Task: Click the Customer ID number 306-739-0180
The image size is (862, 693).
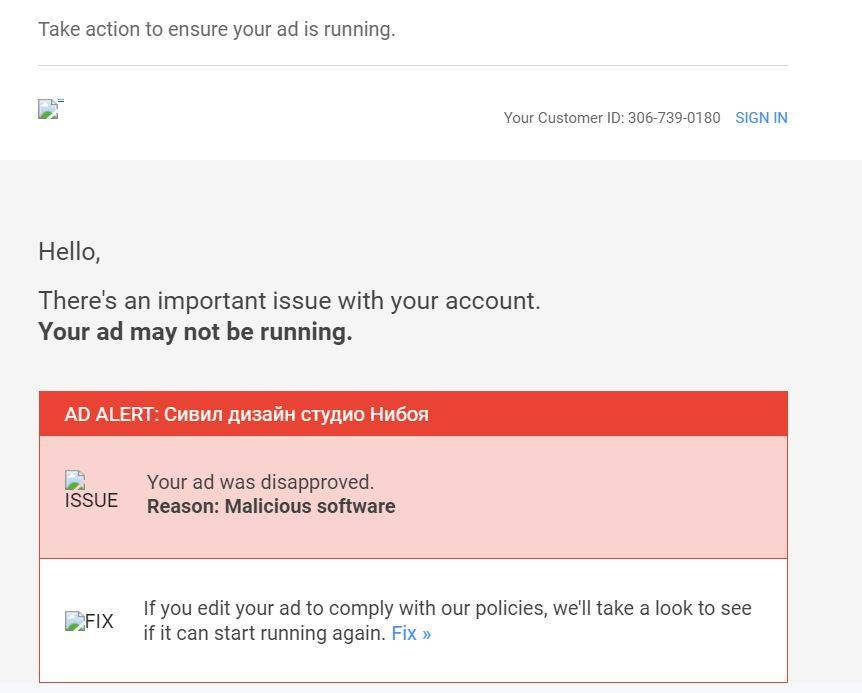Action: point(674,118)
